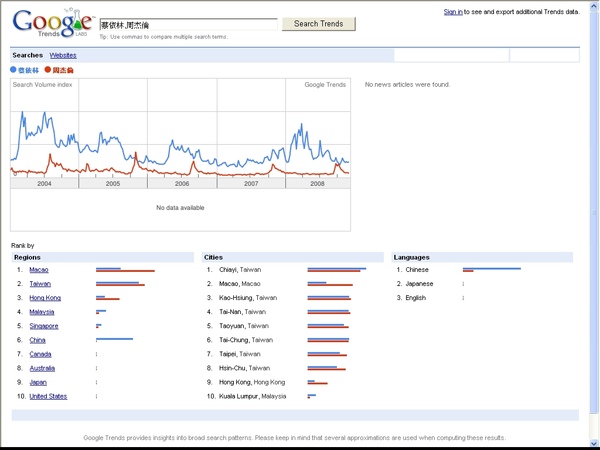
Task: Open the United States region link
Action: [48, 396]
